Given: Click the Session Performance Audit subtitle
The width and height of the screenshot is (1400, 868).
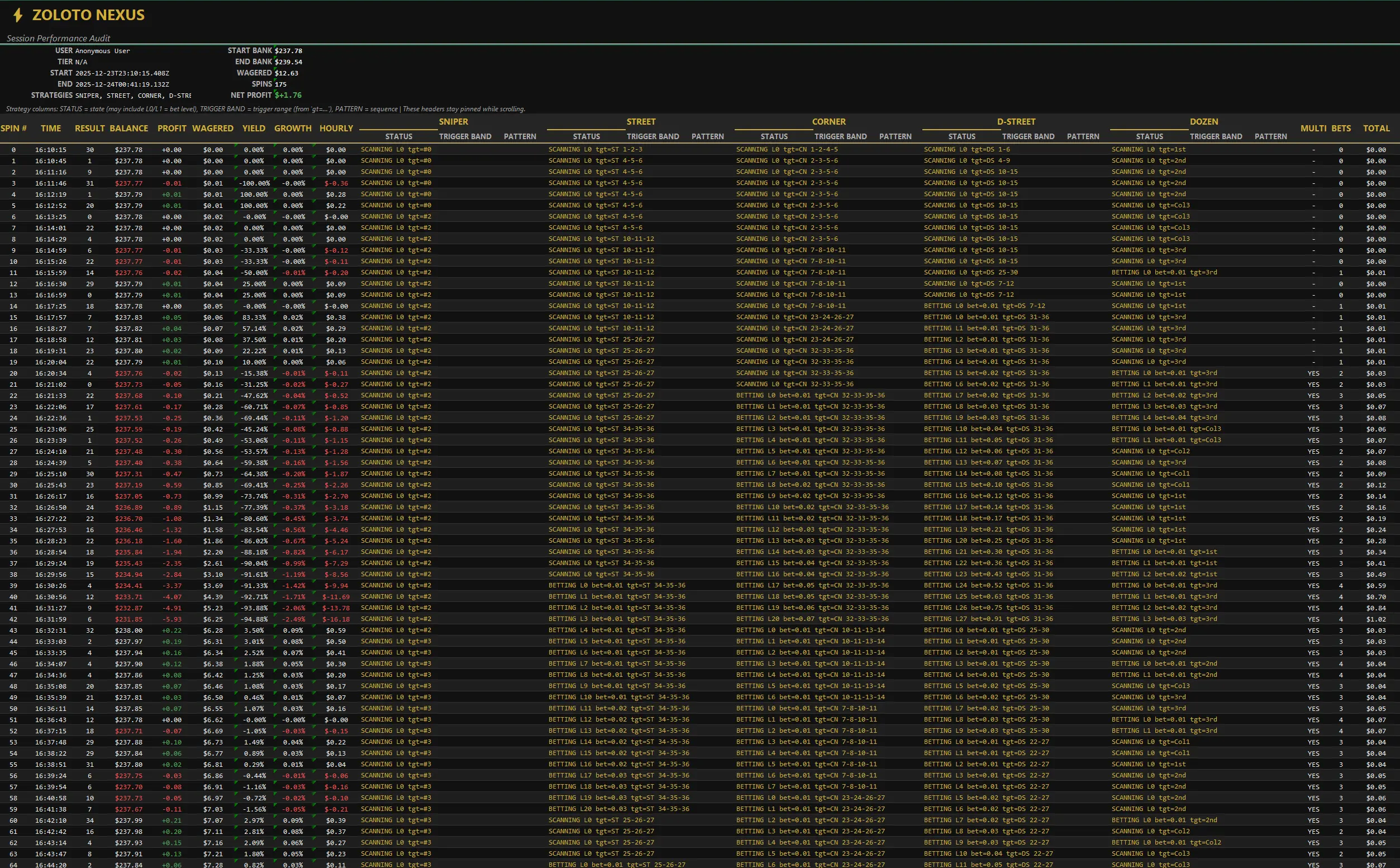Looking at the screenshot, I should tap(59, 38).
